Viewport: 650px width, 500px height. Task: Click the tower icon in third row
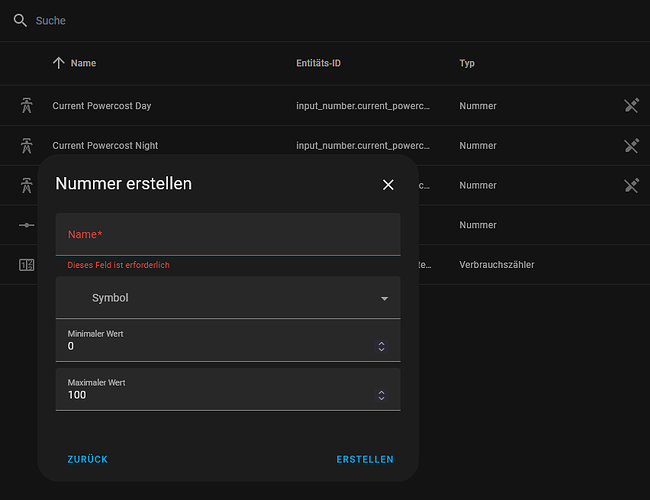click(x=27, y=185)
